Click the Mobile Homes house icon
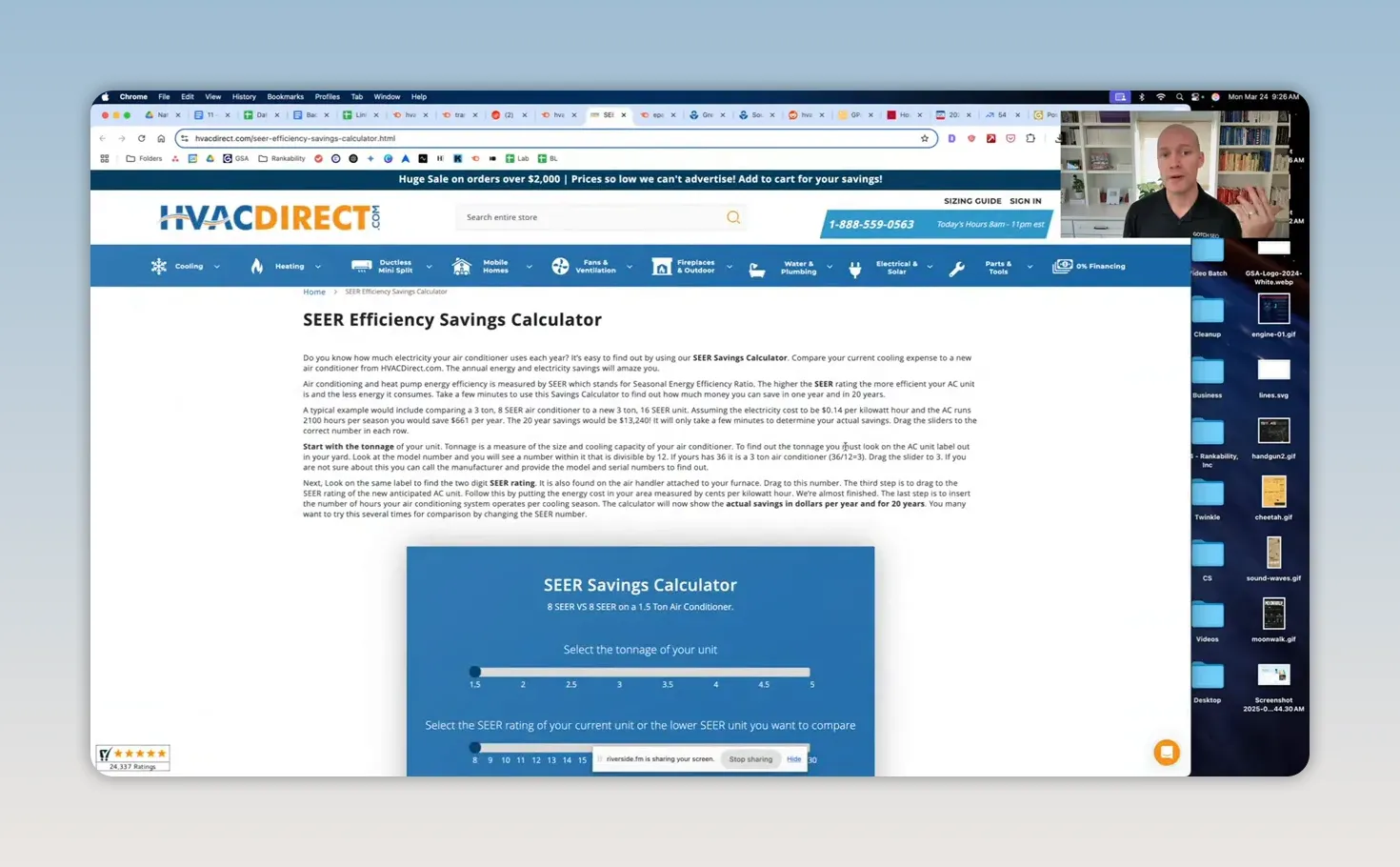This screenshot has height=867, width=1400. [x=462, y=267]
